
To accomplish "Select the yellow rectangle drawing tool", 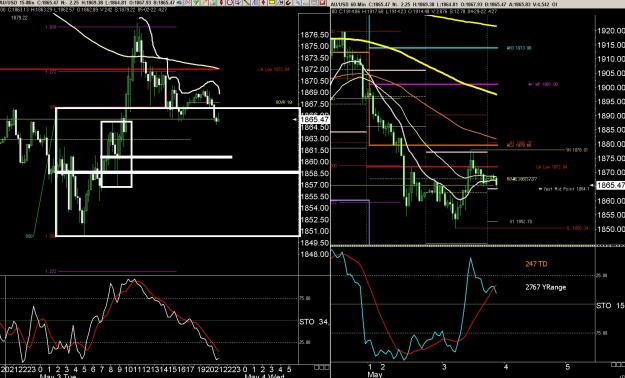I will [272, 2].
